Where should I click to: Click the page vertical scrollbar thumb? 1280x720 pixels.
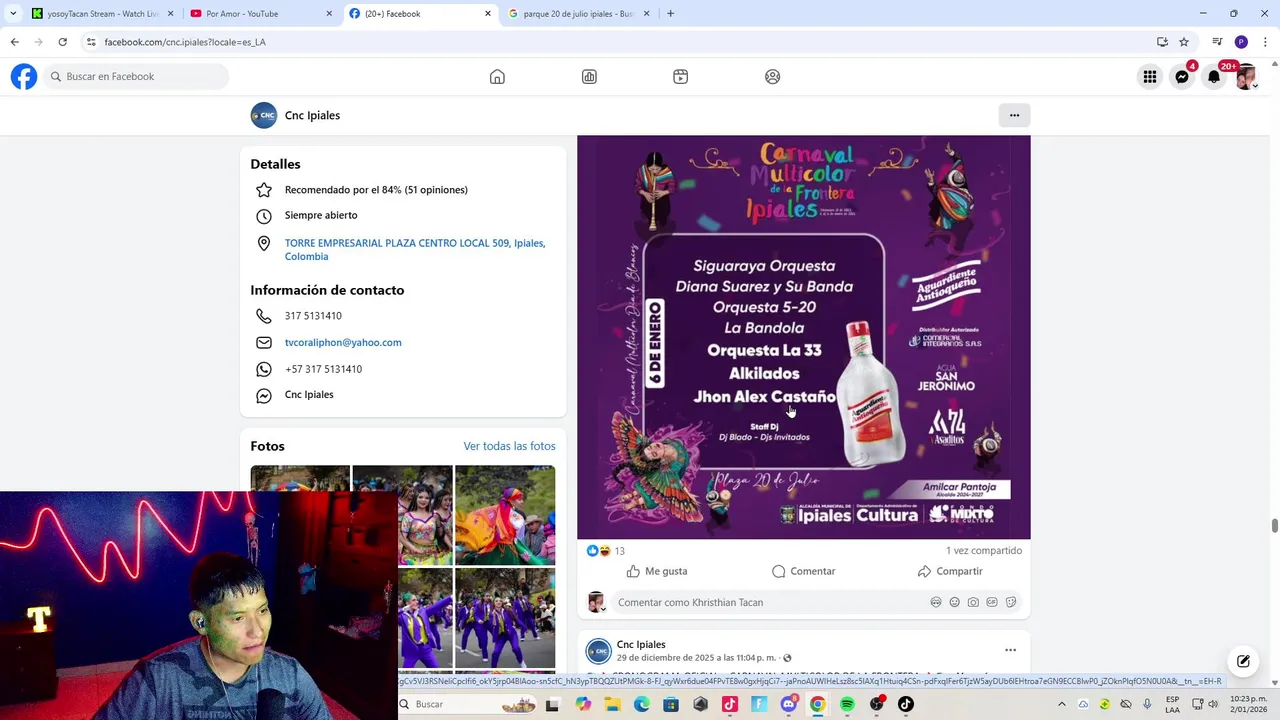1274,526
